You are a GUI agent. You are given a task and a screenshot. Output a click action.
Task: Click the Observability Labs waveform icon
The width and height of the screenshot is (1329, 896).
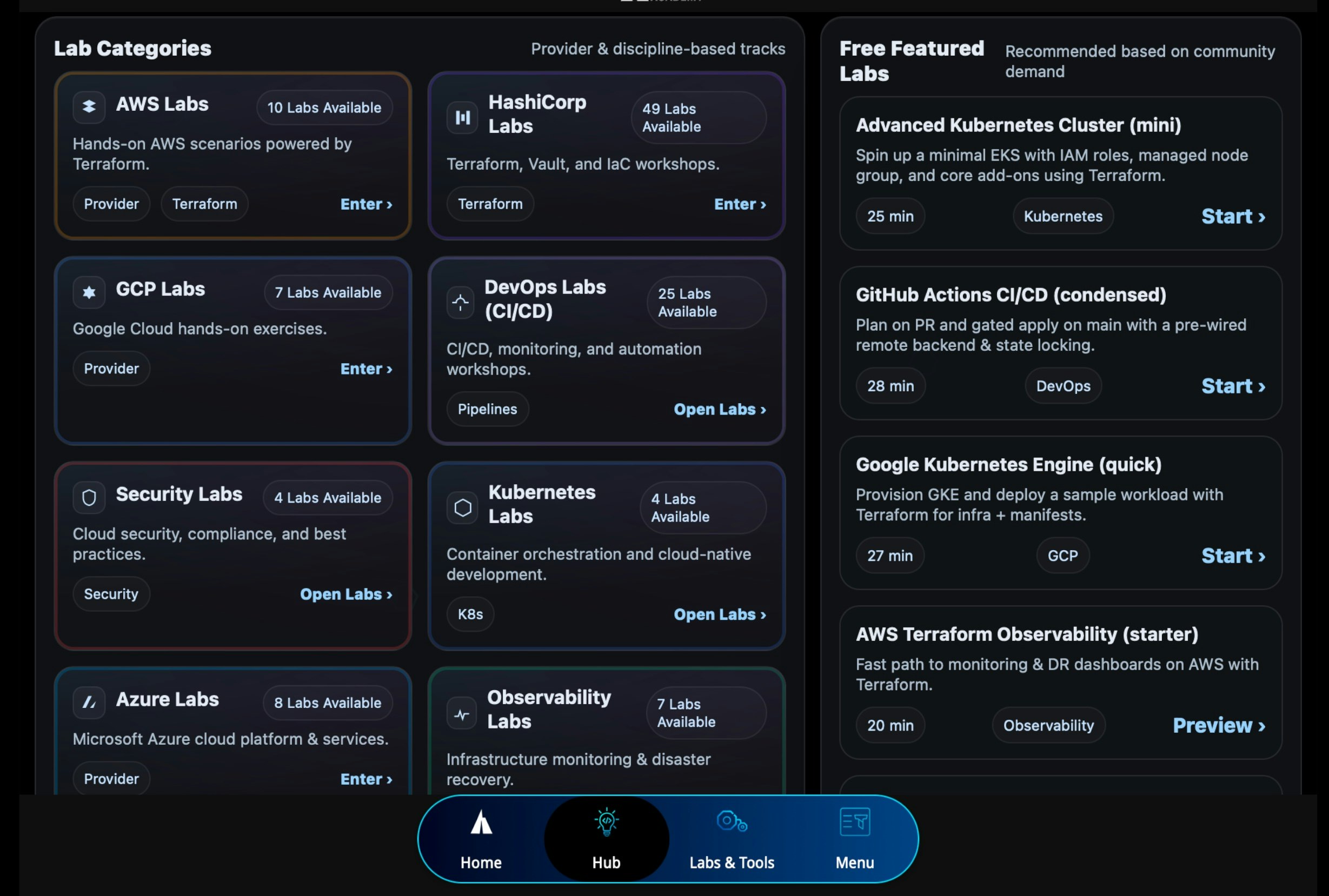pyautogui.click(x=461, y=713)
